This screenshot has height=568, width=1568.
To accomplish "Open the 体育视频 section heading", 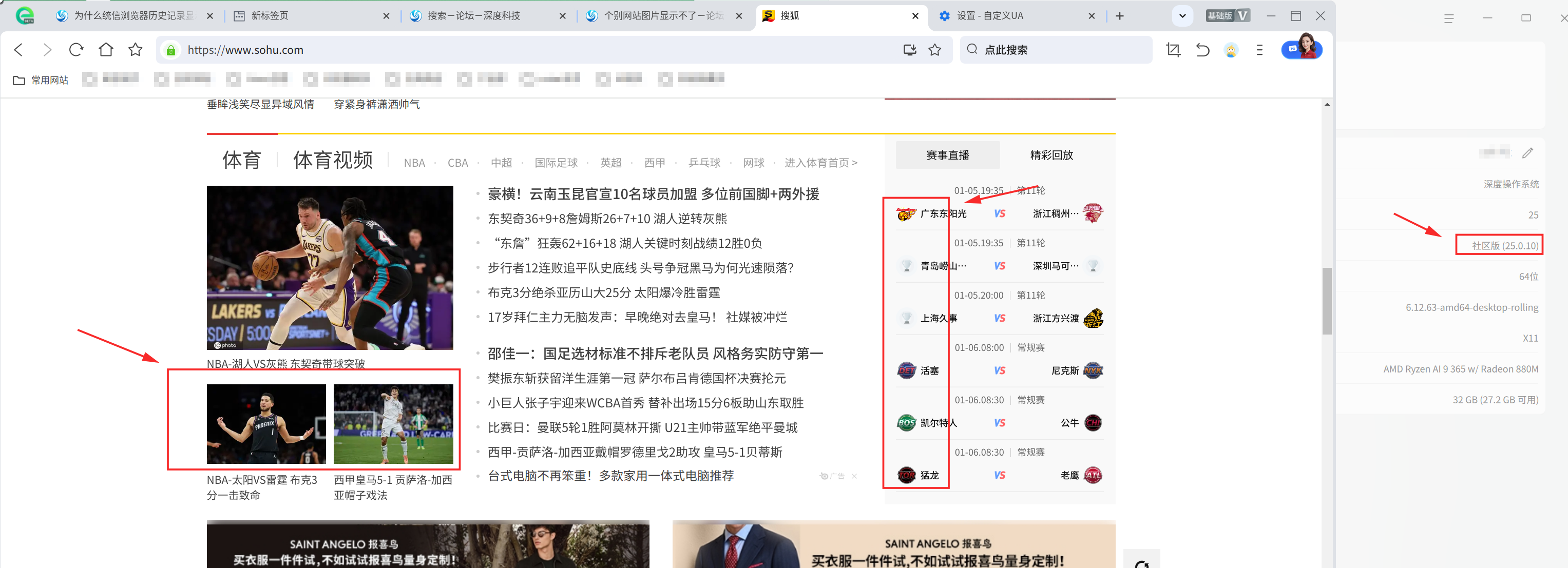I will (x=332, y=160).
